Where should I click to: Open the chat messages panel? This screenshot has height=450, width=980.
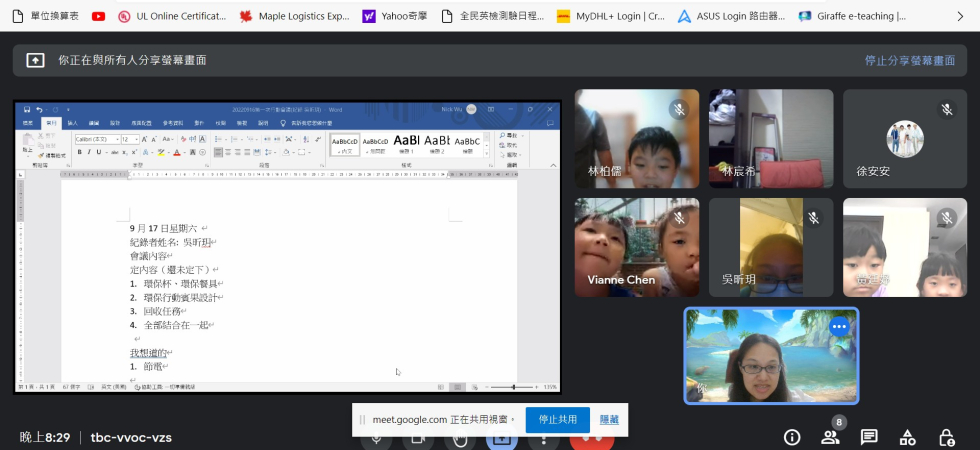[x=869, y=437]
